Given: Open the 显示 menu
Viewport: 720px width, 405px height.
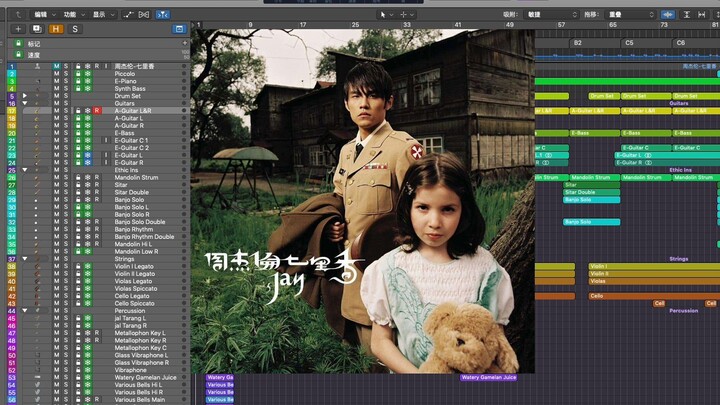Looking at the screenshot, I should (x=104, y=15).
